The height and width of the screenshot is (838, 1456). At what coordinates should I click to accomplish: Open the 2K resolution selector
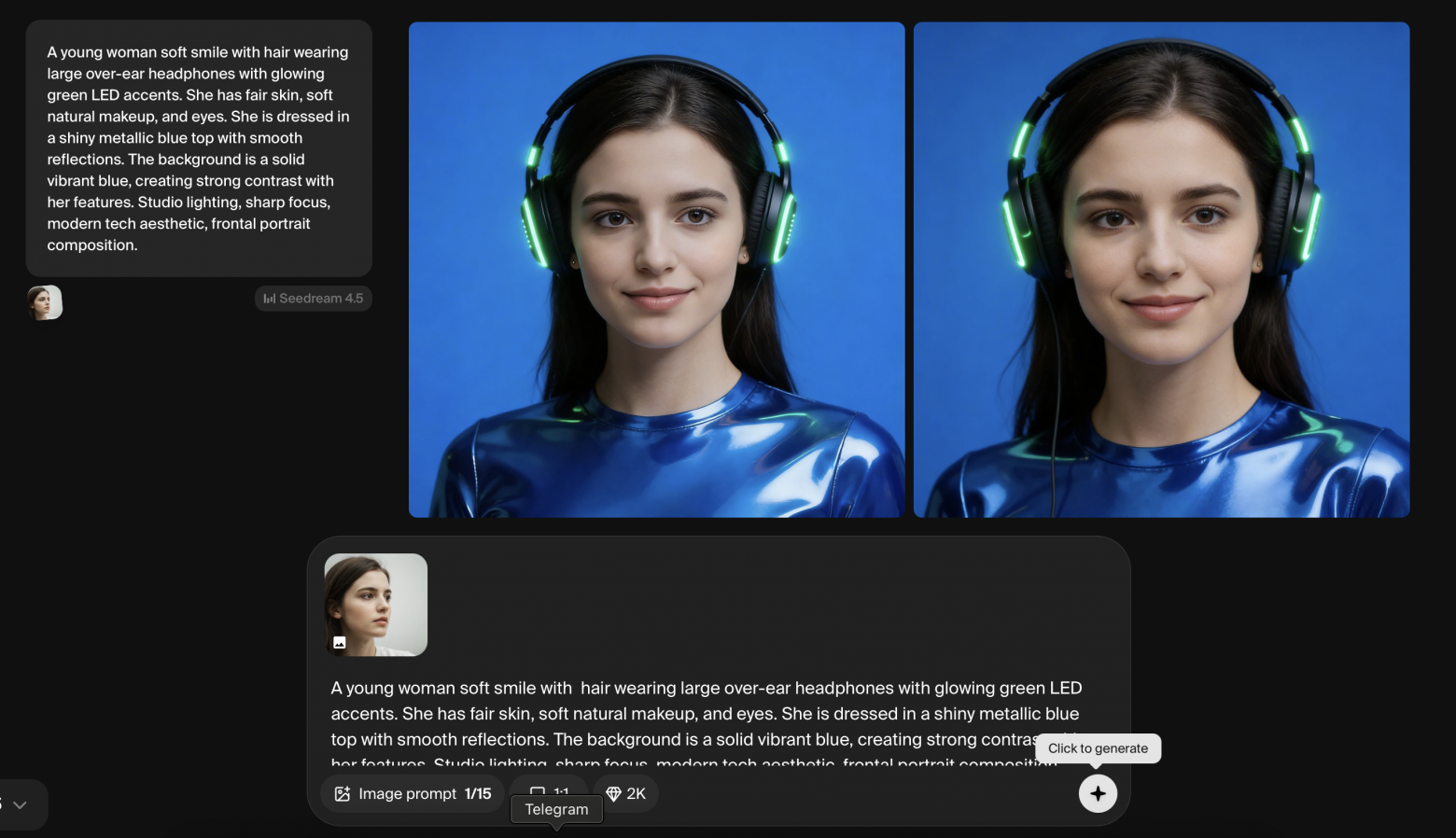click(625, 793)
